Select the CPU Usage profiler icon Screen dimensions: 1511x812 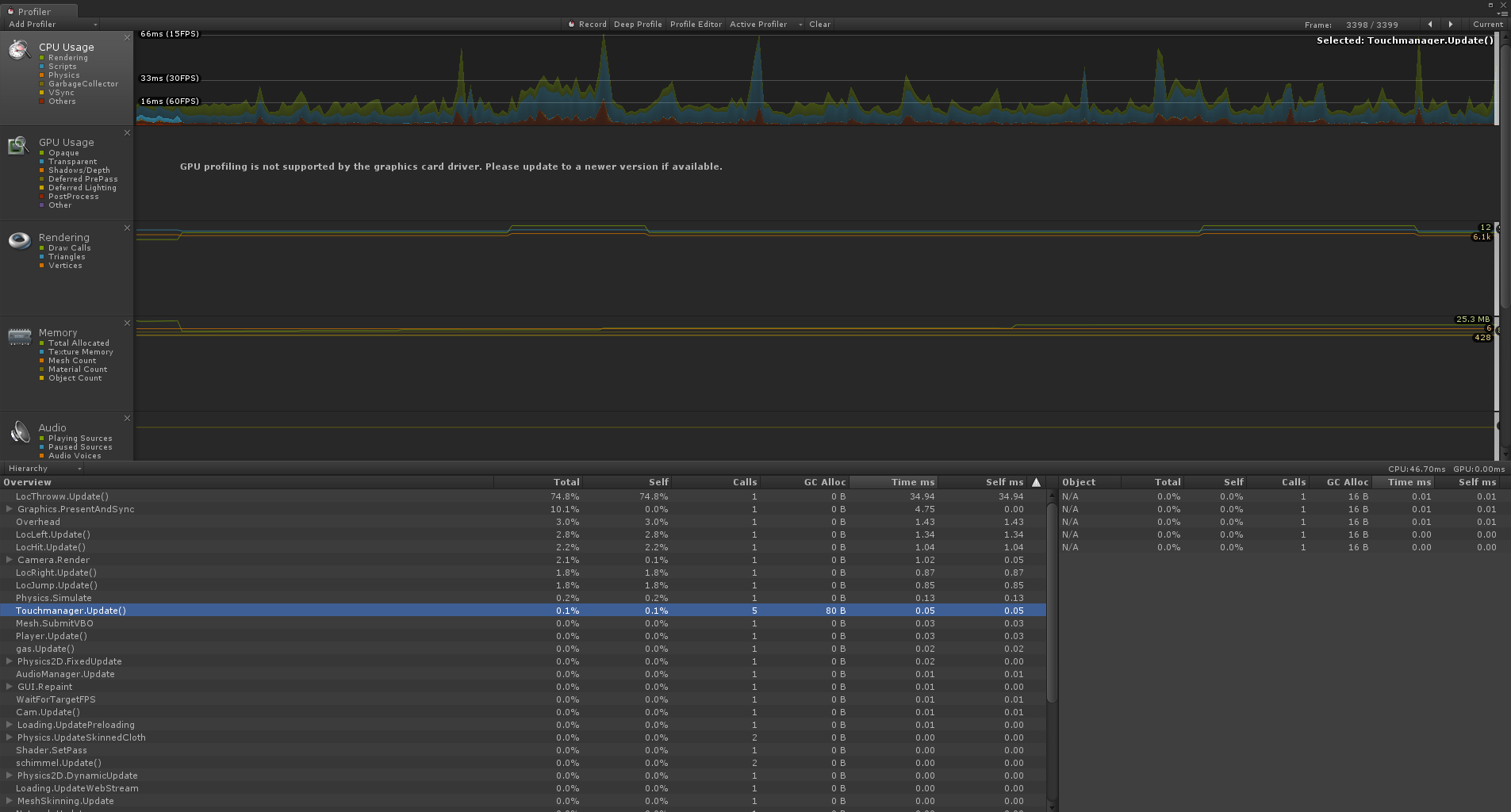click(19, 50)
